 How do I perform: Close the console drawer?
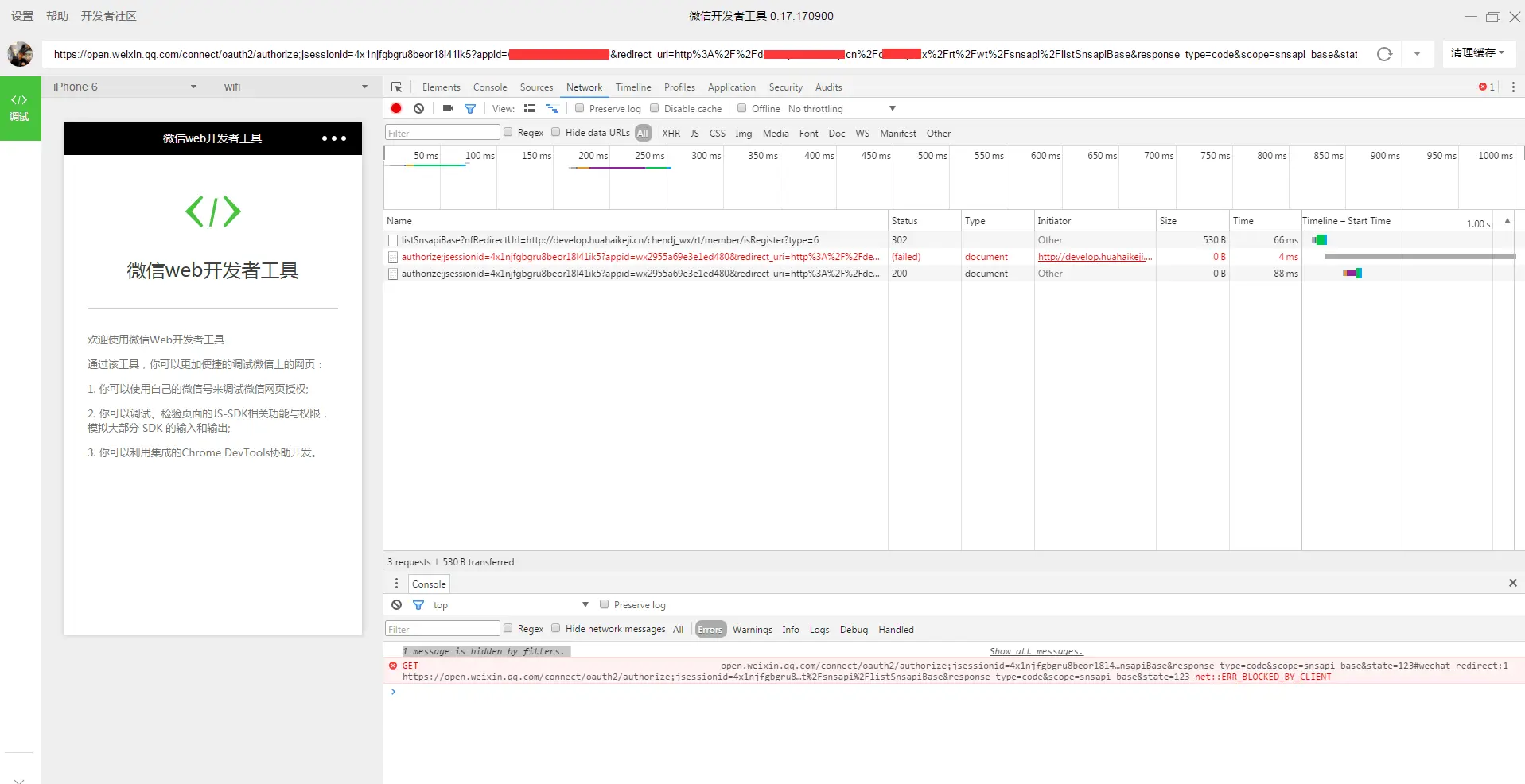coord(1512,583)
